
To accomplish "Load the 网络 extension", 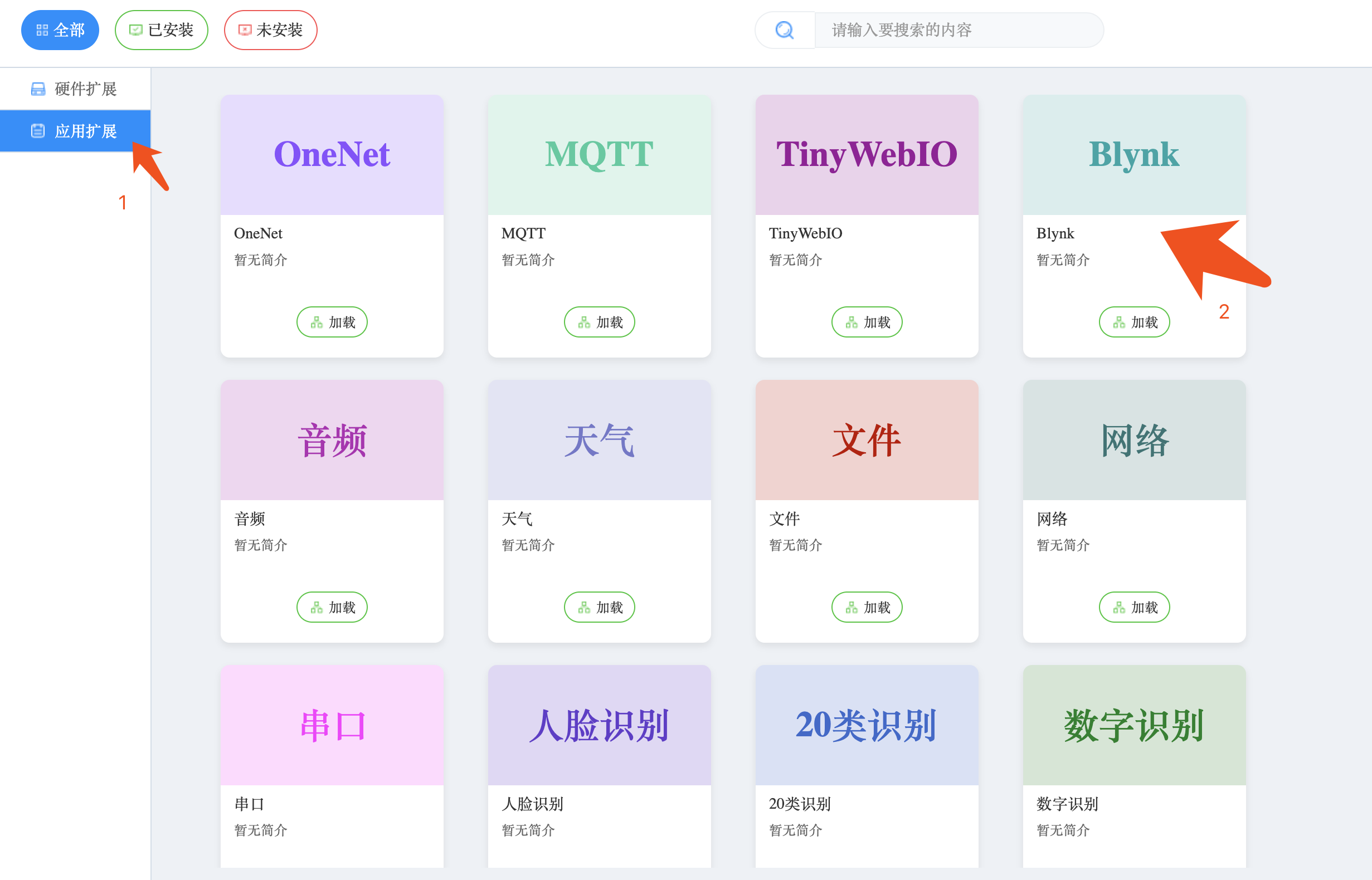I will [x=1135, y=608].
